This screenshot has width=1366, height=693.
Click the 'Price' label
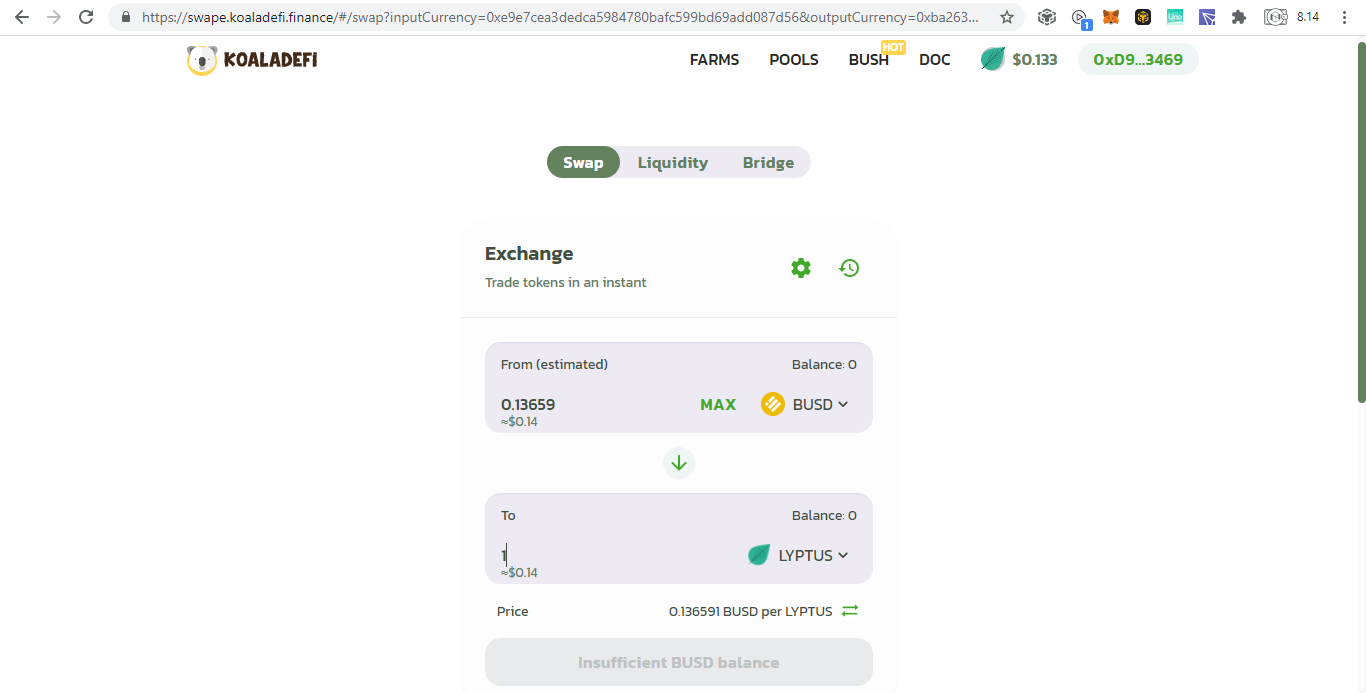[x=512, y=611]
